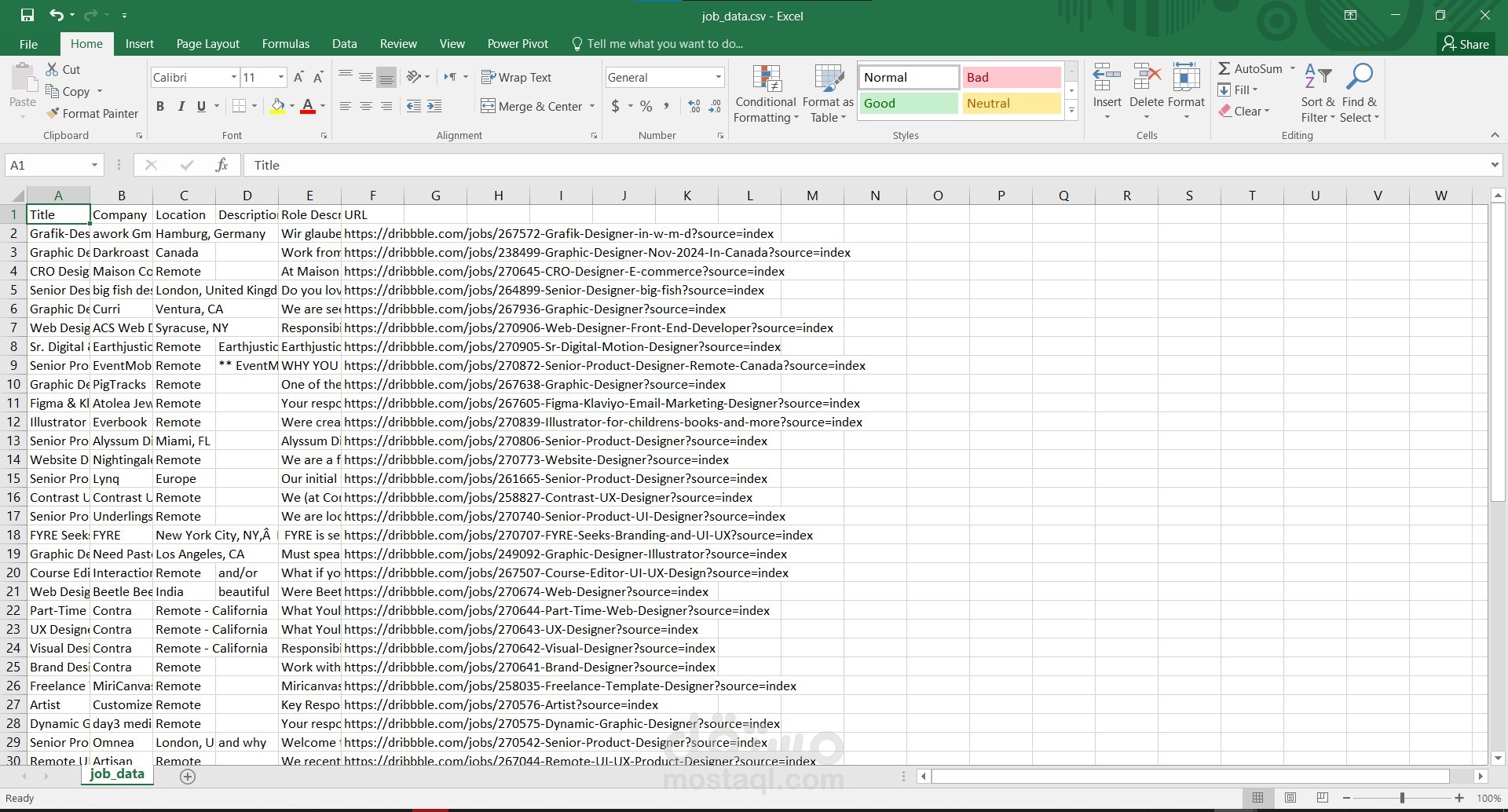
Task: Click the Comma Style icon
Action: pyautogui.click(x=667, y=106)
